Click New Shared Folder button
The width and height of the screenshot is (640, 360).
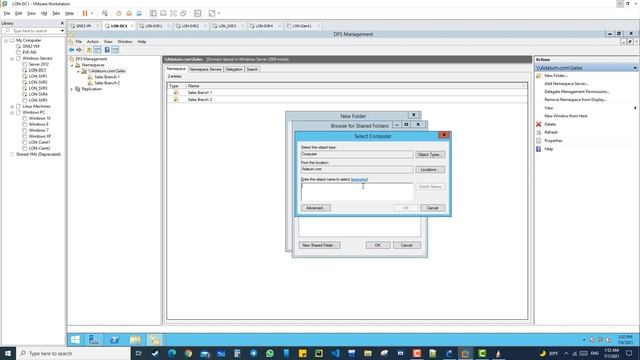click(319, 245)
